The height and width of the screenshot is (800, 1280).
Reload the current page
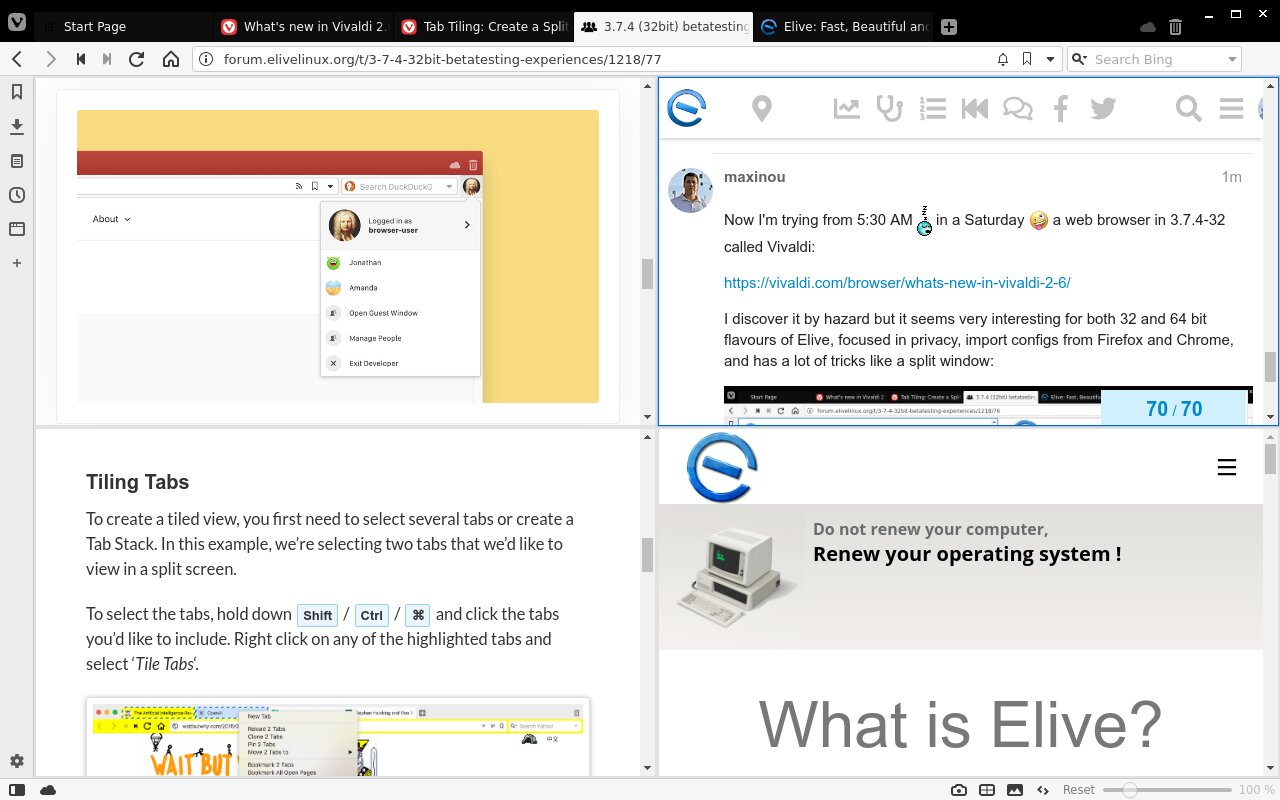click(x=137, y=59)
